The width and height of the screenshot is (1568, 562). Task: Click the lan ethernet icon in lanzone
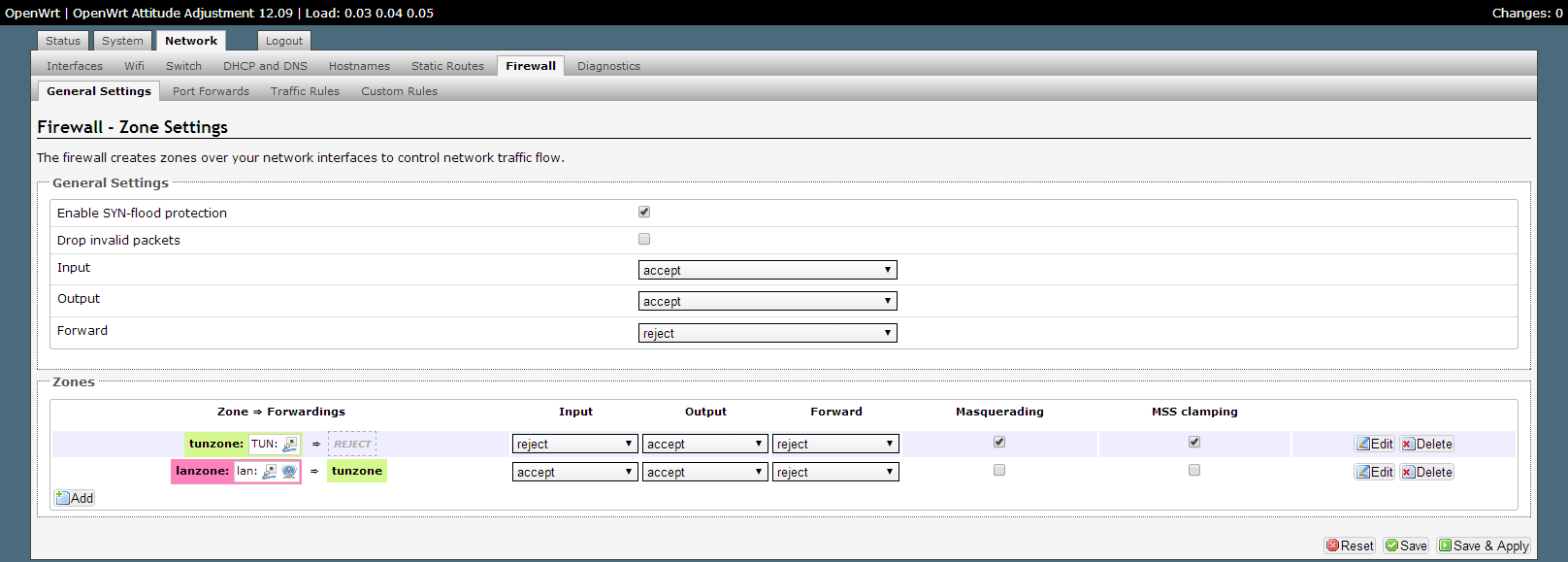pyautogui.click(x=270, y=471)
